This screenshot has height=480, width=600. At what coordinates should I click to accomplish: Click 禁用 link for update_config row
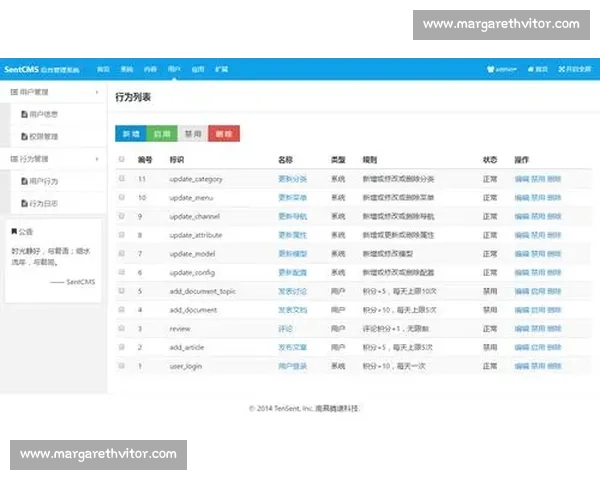[538, 273]
